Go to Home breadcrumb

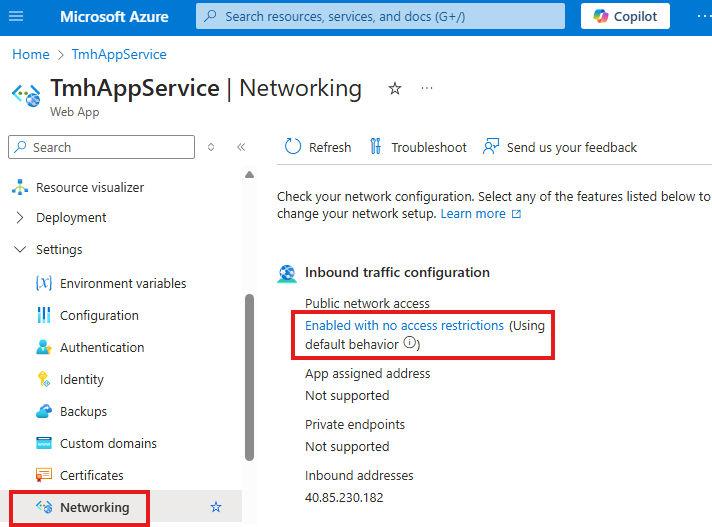[31, 54]
